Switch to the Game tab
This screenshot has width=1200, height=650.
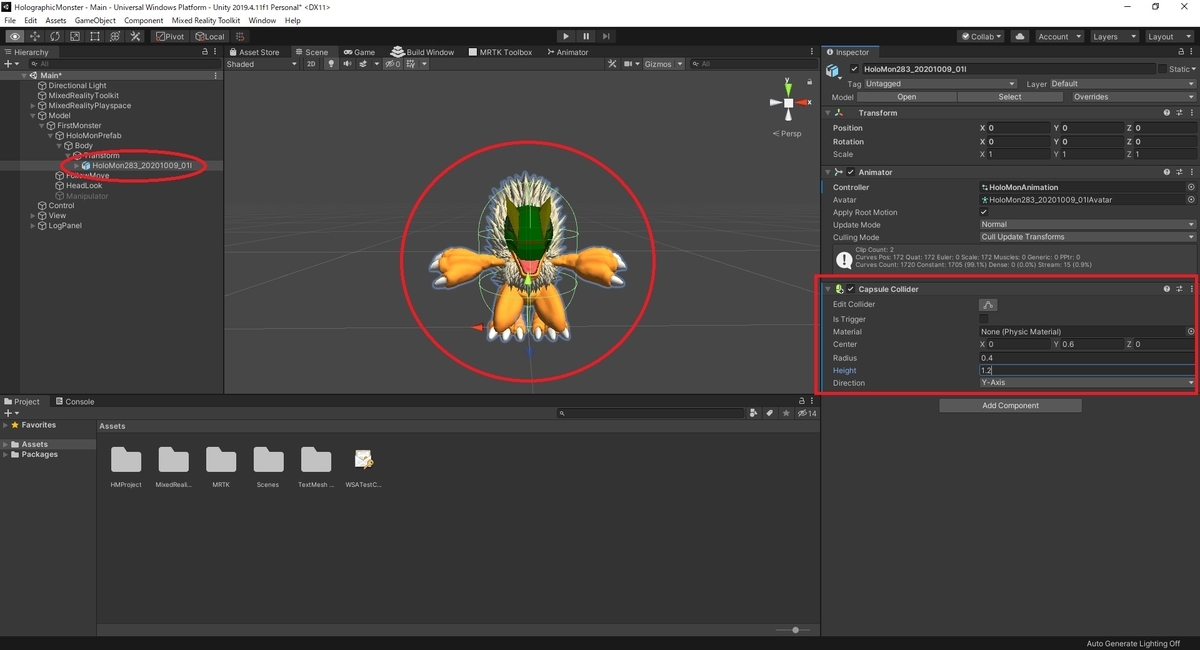[x=359, y=52]
